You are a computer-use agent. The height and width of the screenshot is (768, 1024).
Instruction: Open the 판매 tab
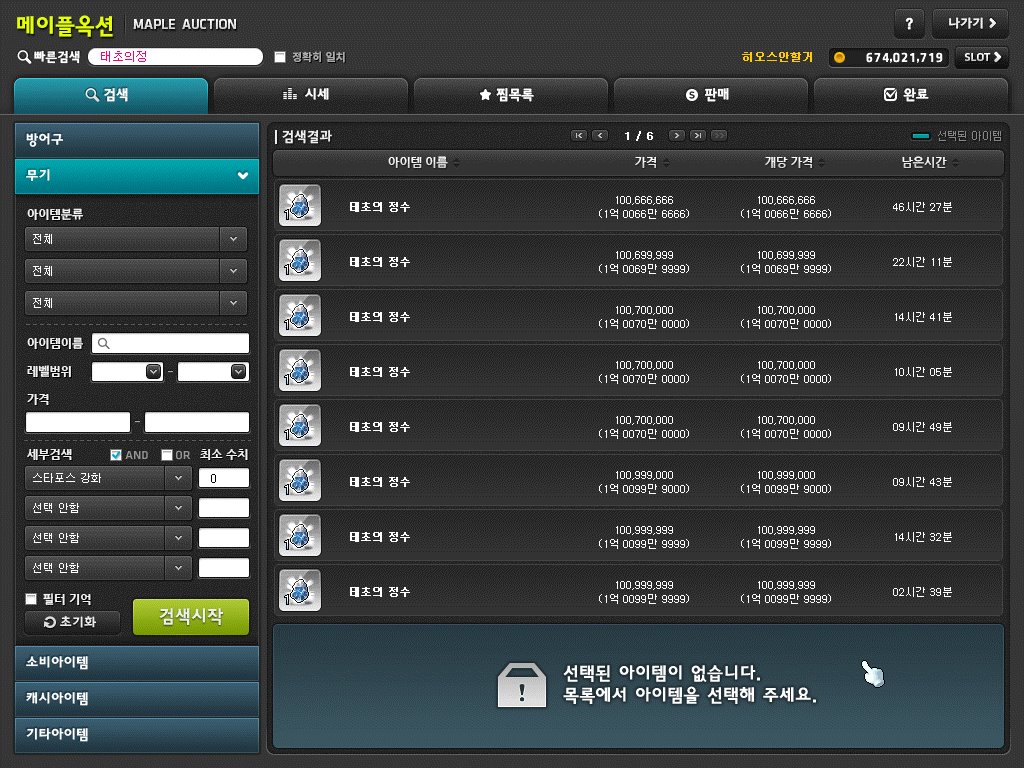click(711, 95)
